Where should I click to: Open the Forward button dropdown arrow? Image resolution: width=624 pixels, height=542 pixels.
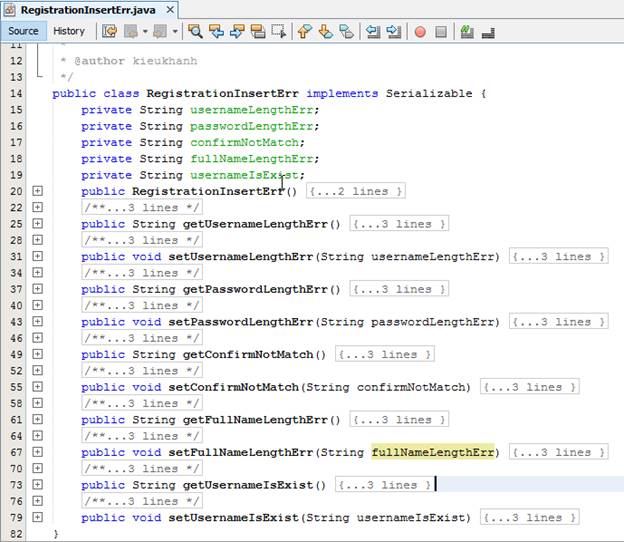tap(175, 31)
